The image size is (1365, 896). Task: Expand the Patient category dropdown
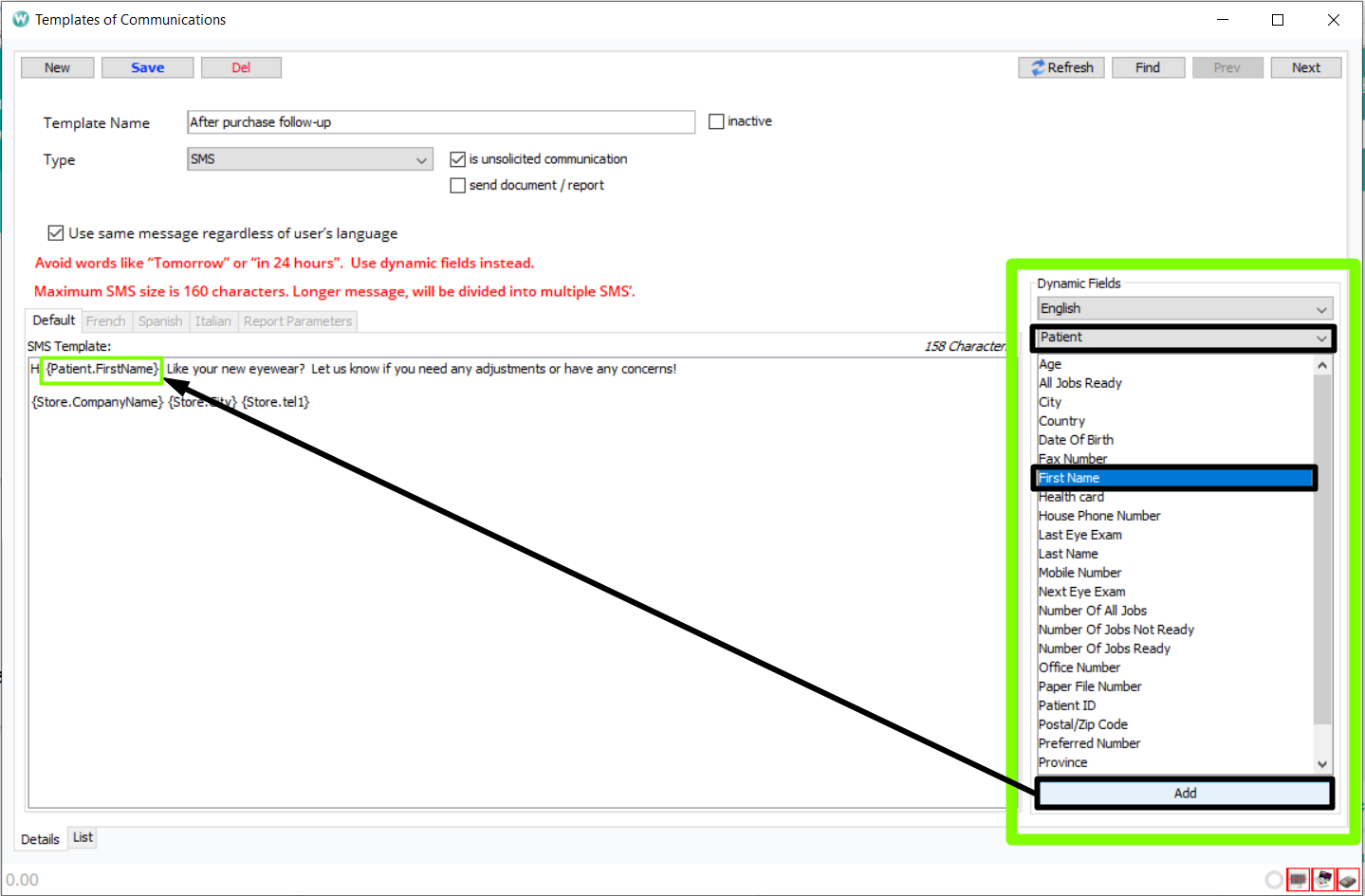(x=1319, y=338)
